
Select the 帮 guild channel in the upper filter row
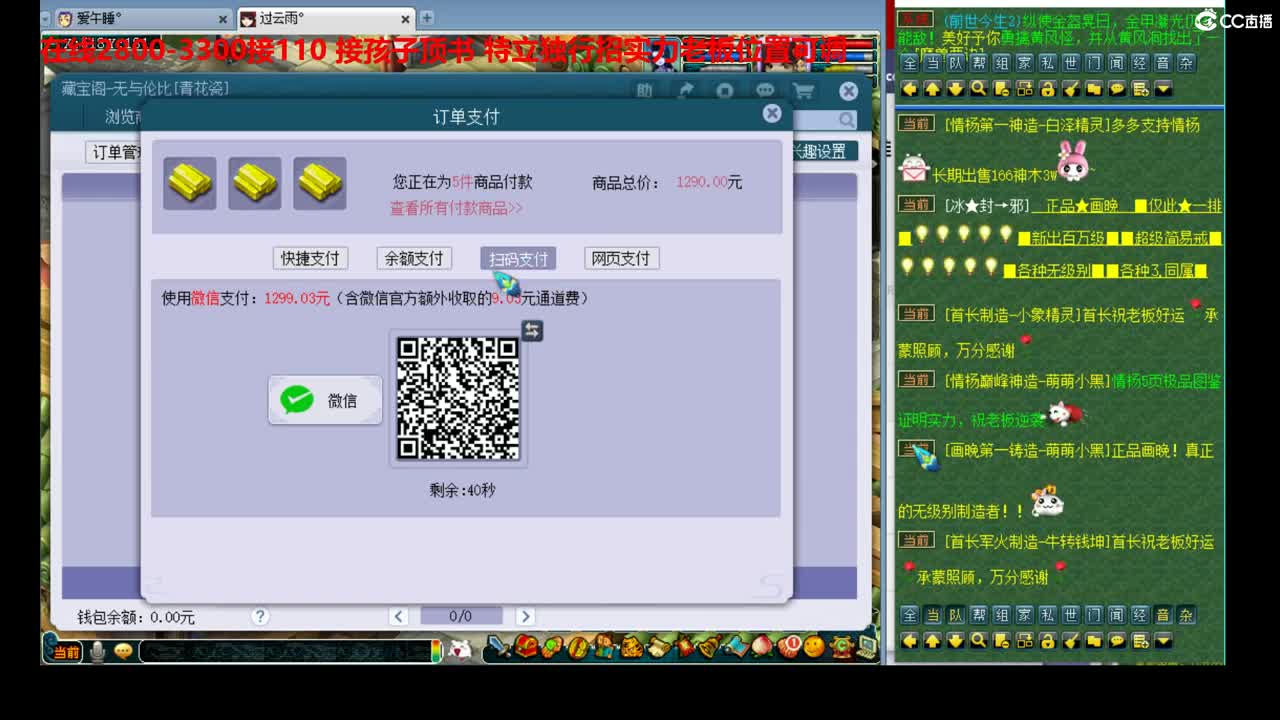pyautogui.click(x=978, y=62)
